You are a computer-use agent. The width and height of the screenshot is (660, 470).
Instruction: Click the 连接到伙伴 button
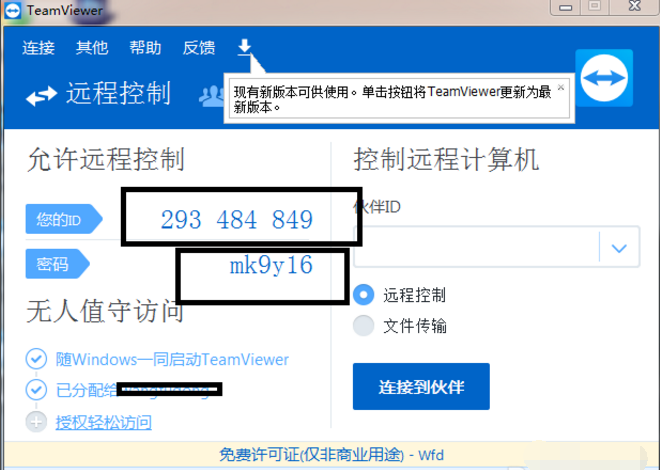tap(421, 386)
